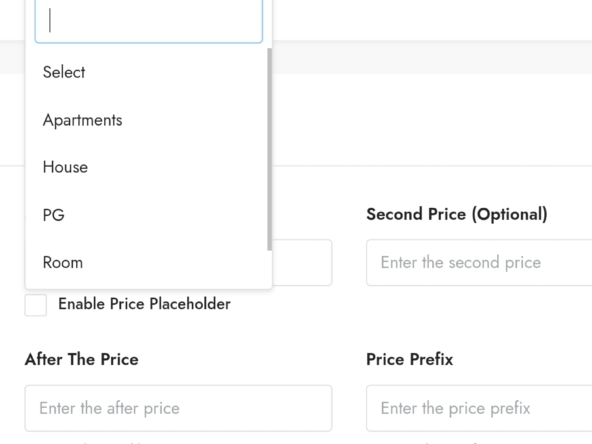Click the dropdown list's vertical scrollbar thumb
The width and height of the screenshot is (592, 444).
[269, 149]
